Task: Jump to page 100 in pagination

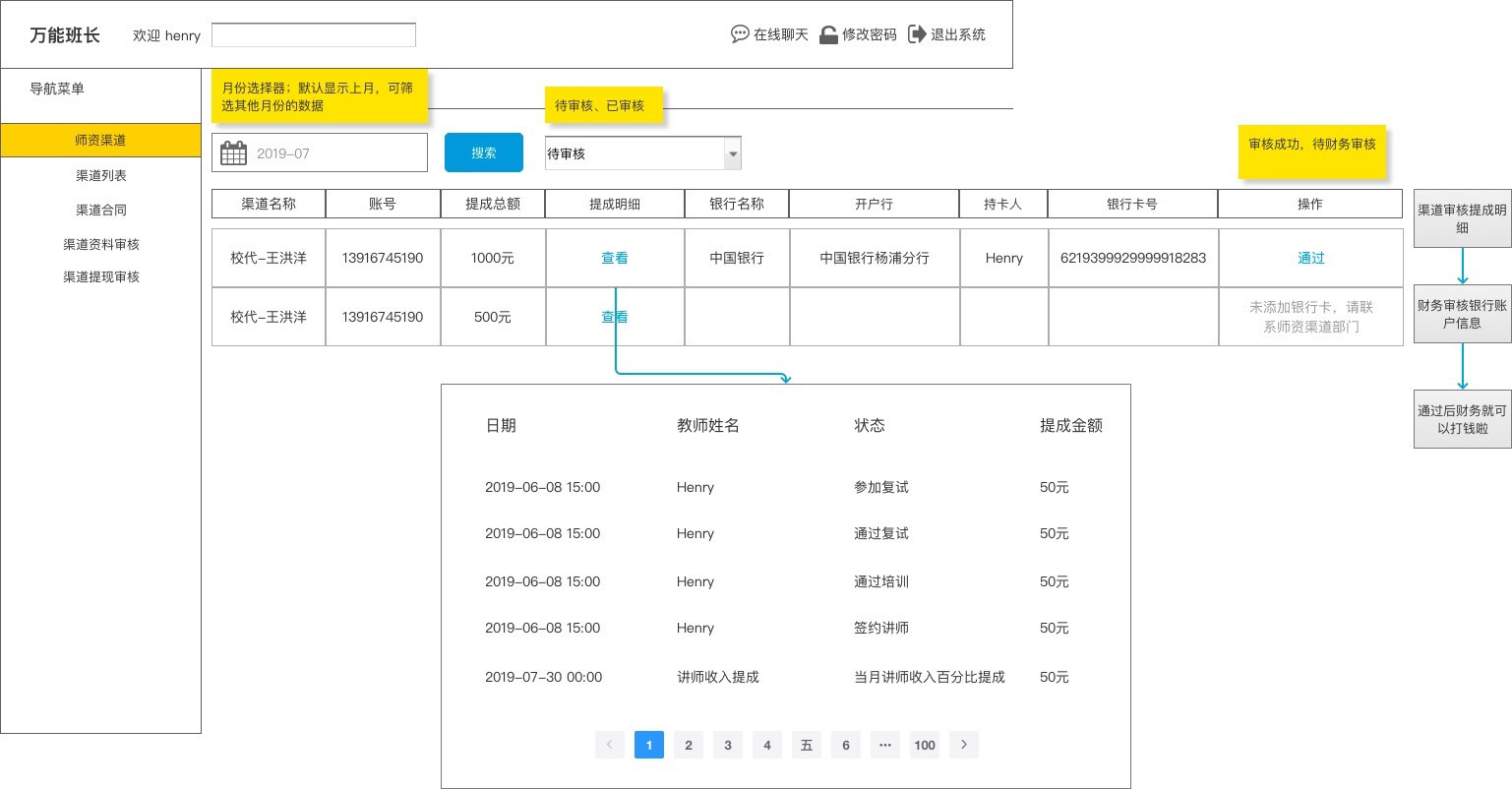Action: 924,745
